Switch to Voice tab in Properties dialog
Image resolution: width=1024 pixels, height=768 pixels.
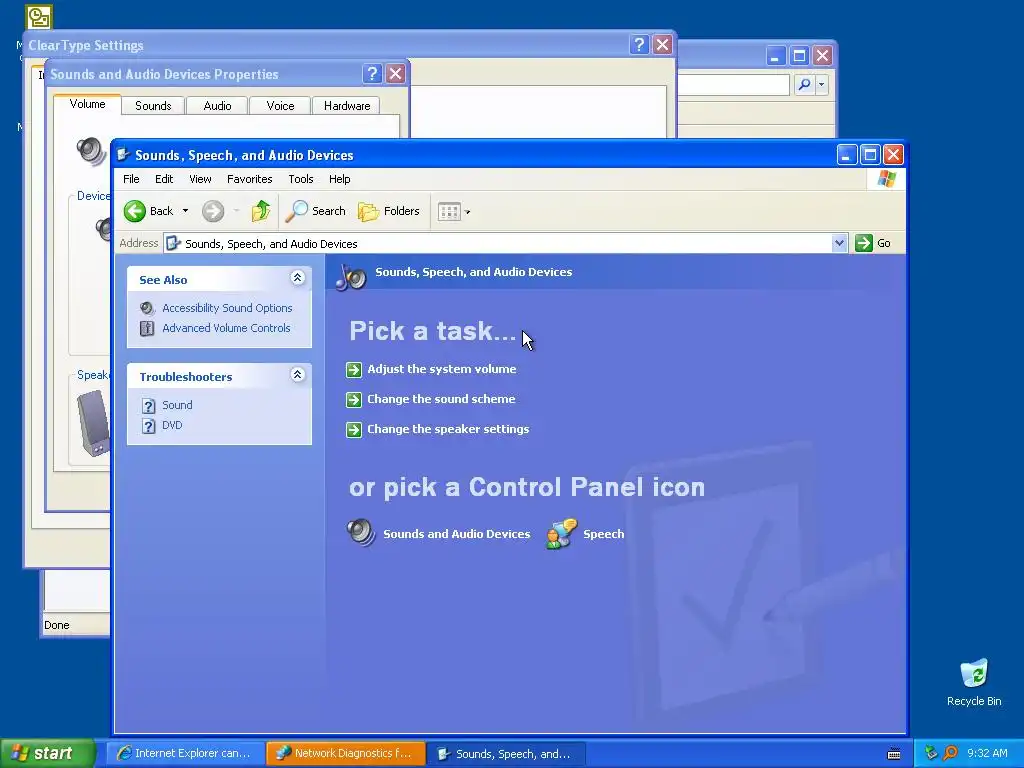point(280,106)
